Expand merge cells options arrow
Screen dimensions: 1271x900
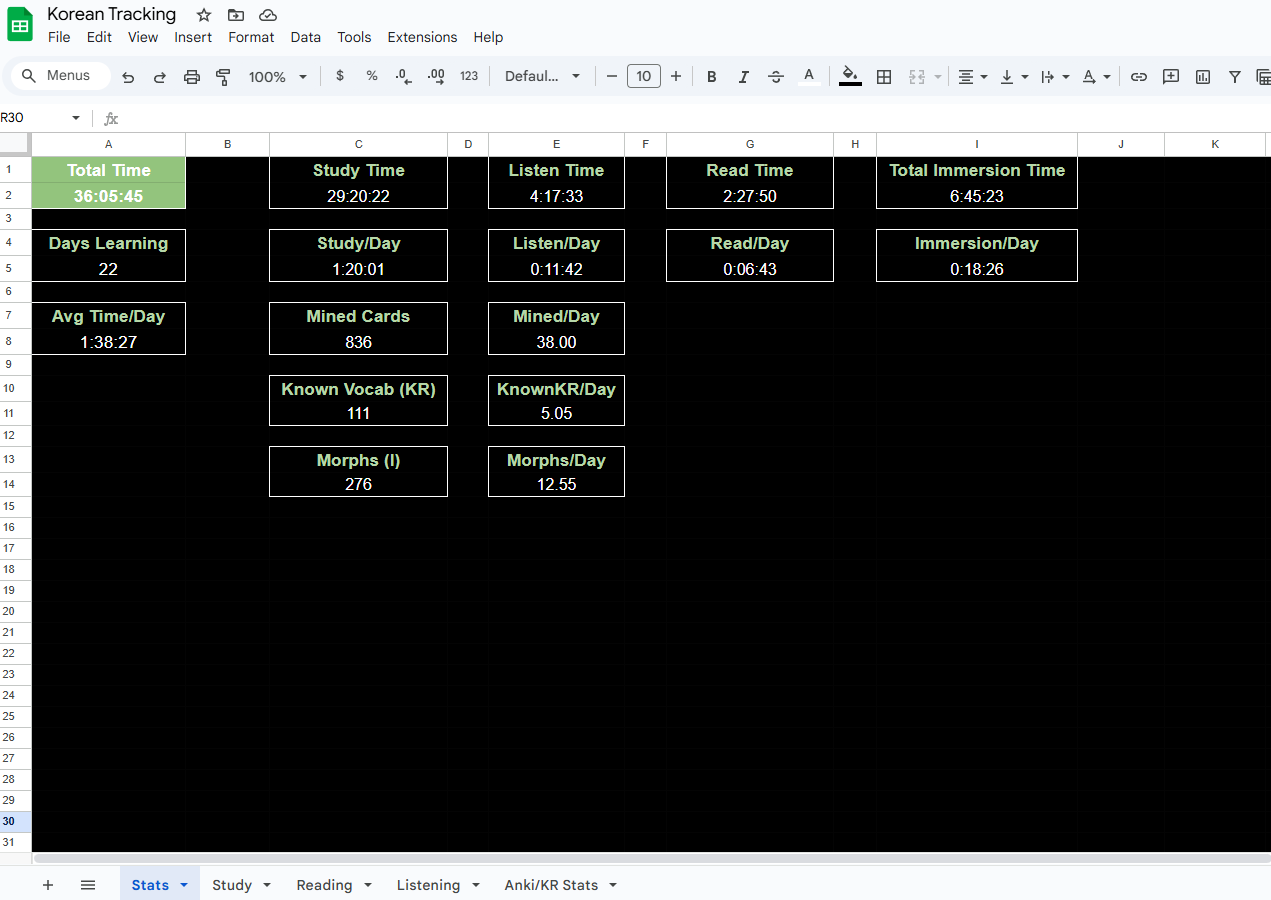(938, 77)
